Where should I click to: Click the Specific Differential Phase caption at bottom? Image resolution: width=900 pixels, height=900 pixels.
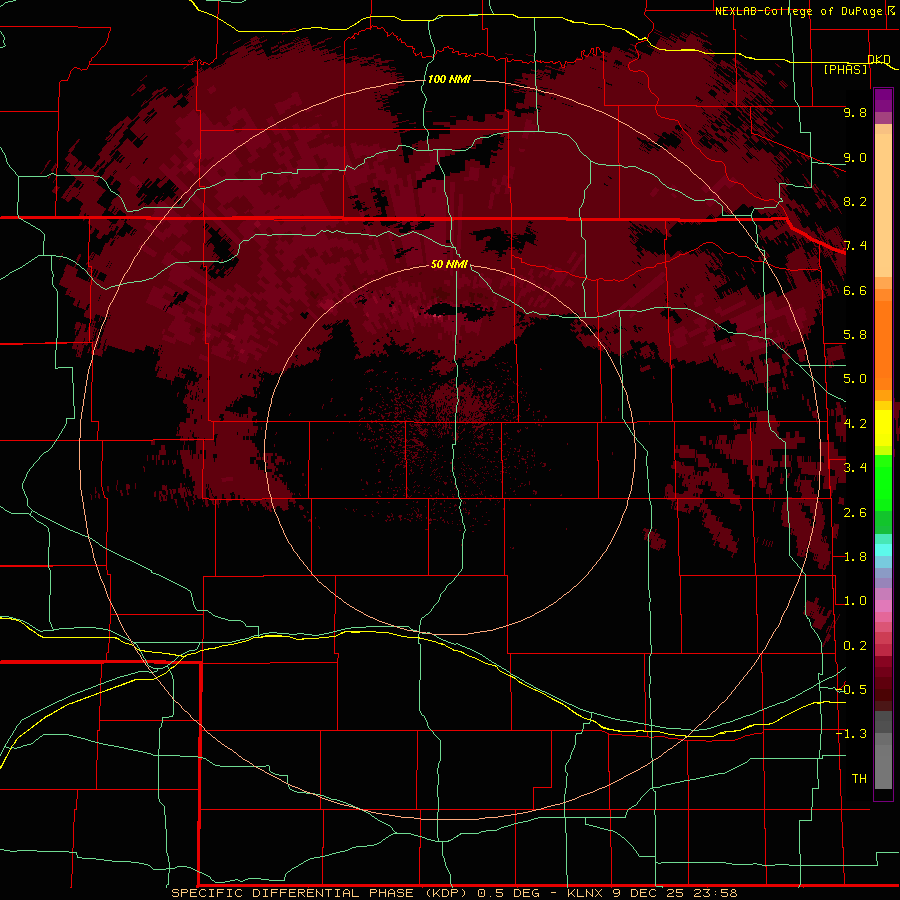[x=454, y=893]
